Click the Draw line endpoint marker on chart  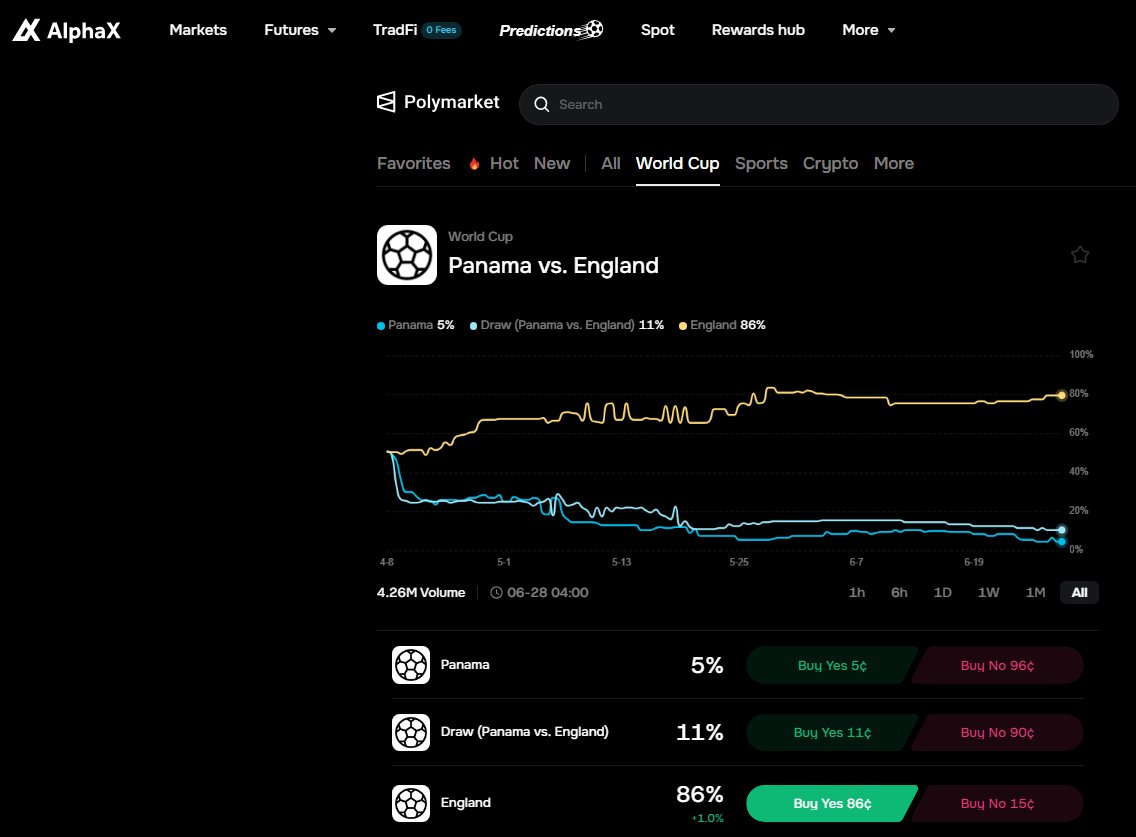1061,530
